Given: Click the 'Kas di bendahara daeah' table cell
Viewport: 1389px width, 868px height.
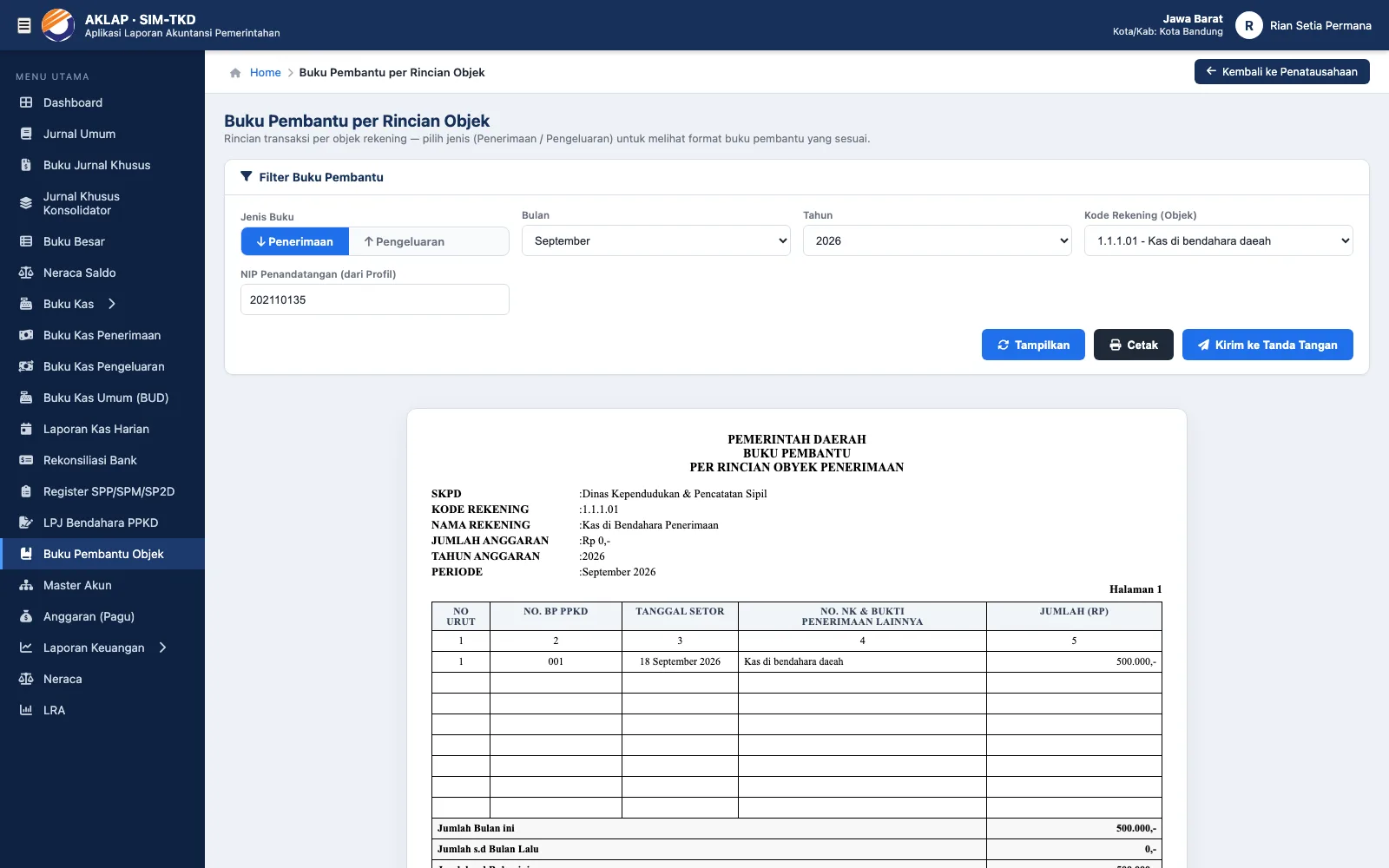Looking at the screenshot, I should [x=862, y=661].
